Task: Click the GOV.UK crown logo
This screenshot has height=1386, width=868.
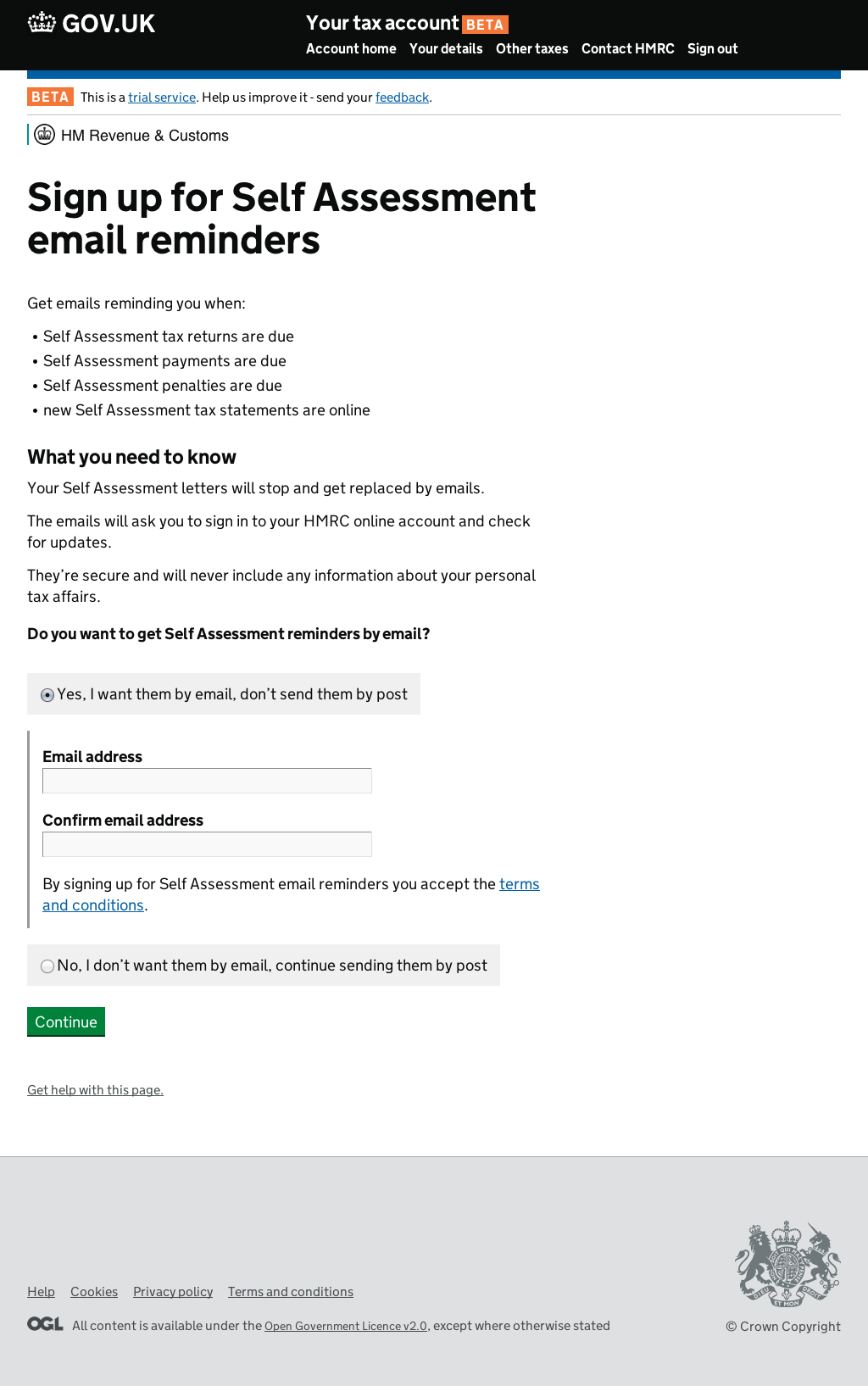Action: tap(42, 23)
